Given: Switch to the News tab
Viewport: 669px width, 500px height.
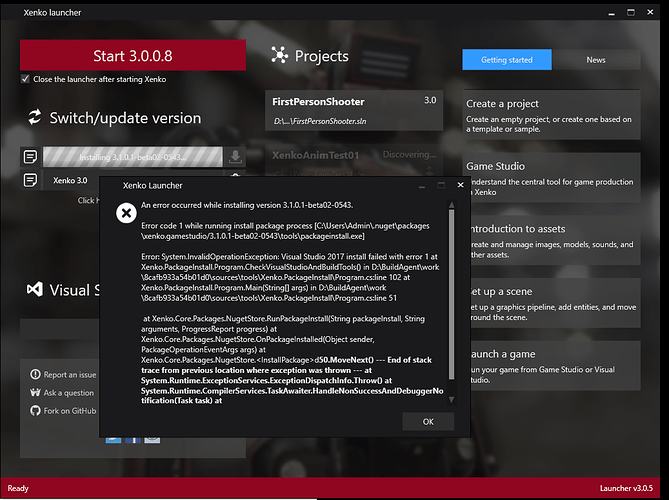Looking at the screenshot, I should tap(596, 60).
